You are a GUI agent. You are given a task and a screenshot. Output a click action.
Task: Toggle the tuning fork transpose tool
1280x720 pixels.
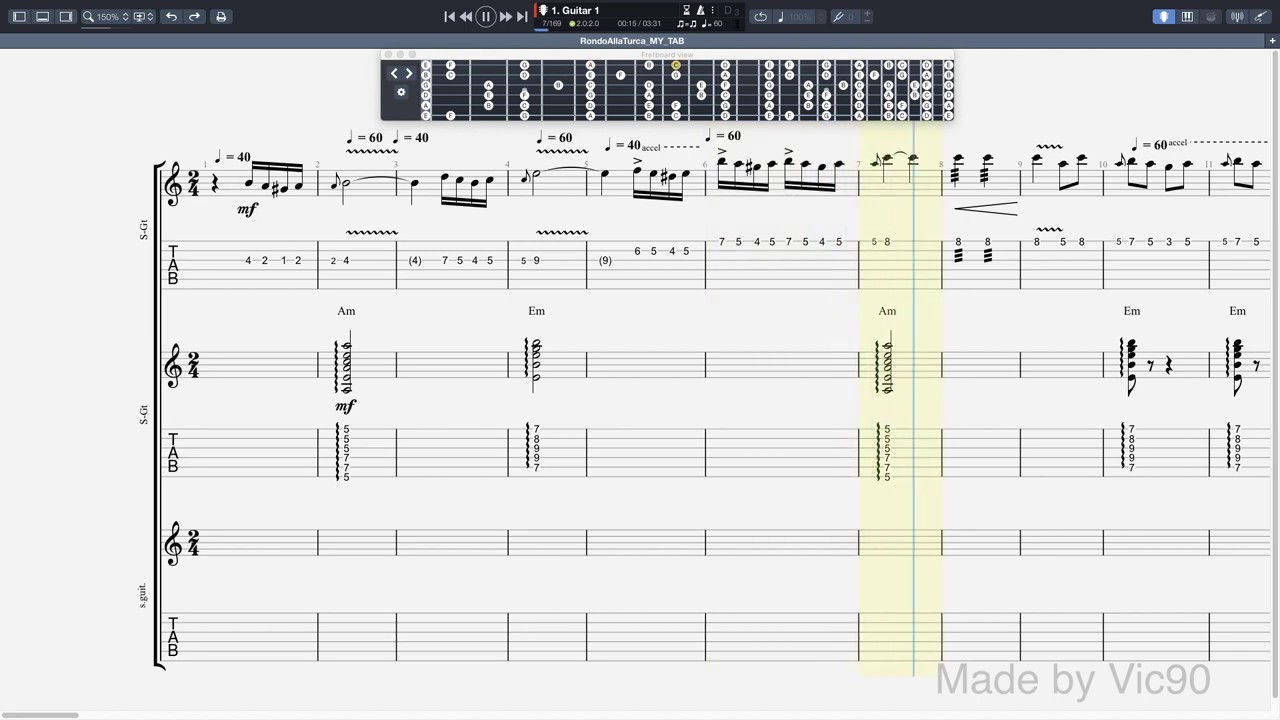(839, 16)
